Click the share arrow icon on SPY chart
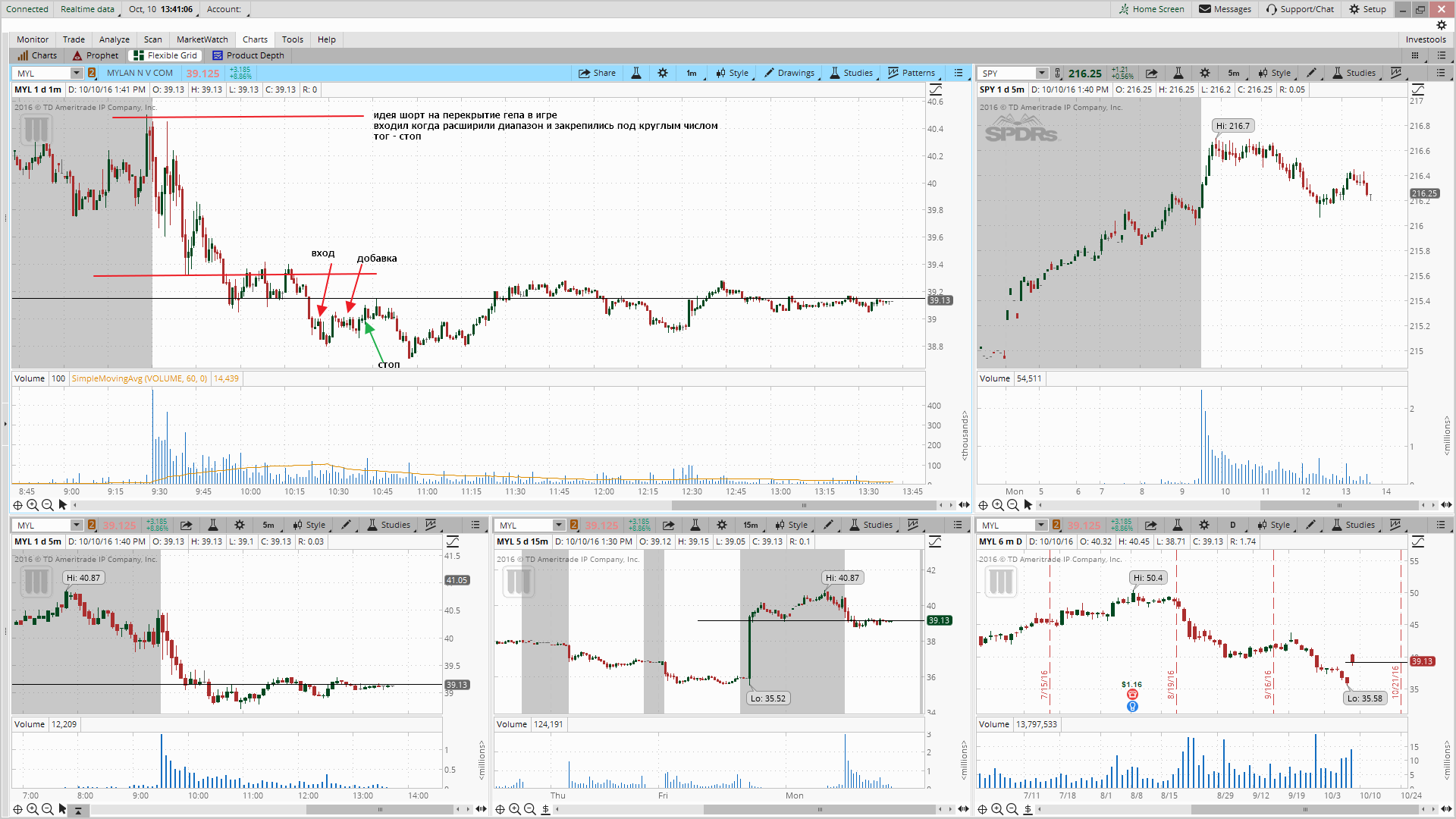The width and height of the screenshot is (1456, 819). pyautogui.click(x=1151, y=73)
